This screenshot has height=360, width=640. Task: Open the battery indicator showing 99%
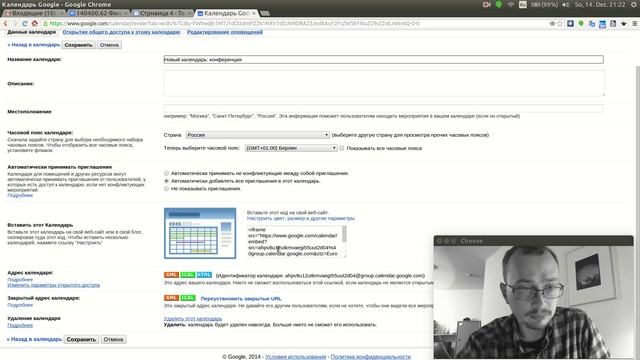pos(544,4)
